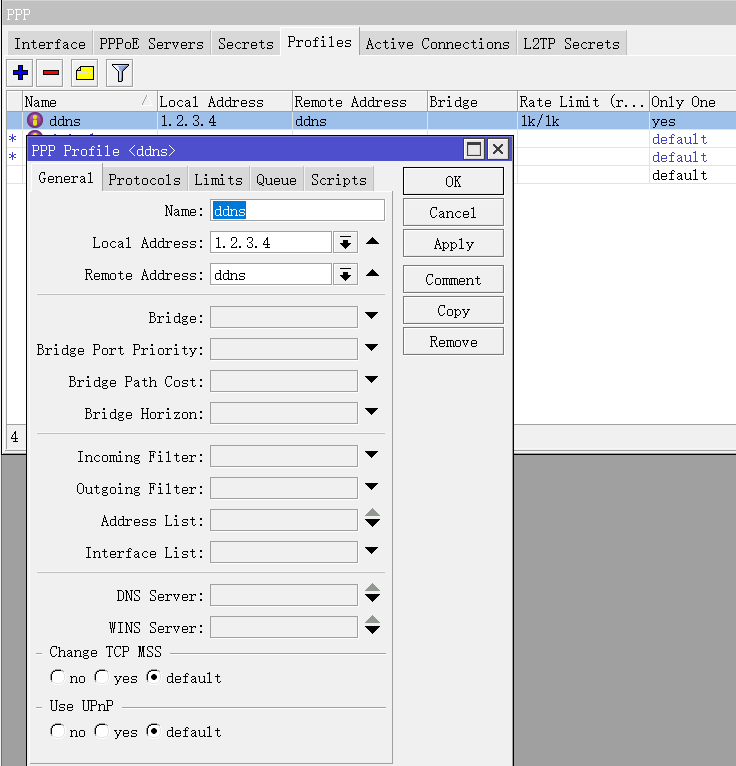Open the funnel Filter icon
736x766 pixels.
[120, 73]
